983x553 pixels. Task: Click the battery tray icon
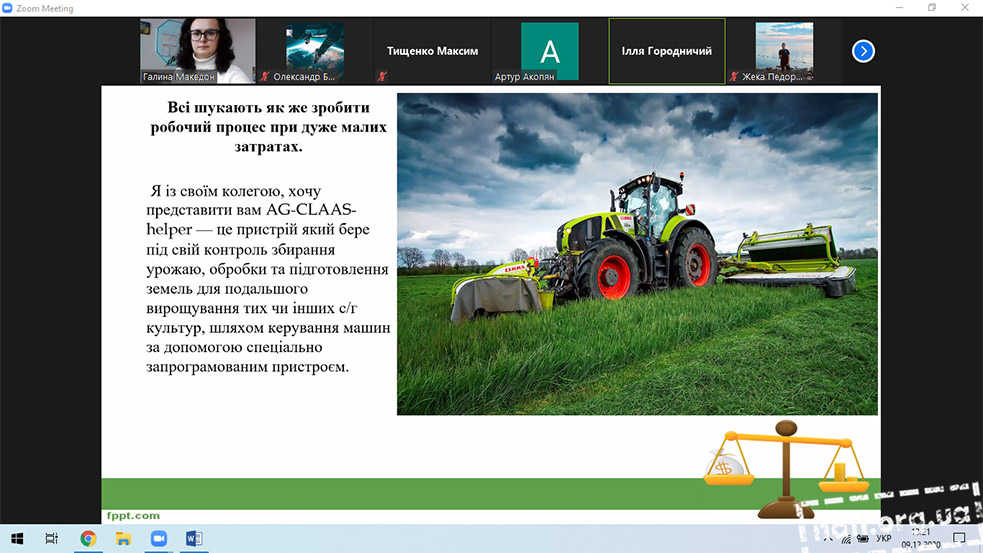tap(863, 539)
